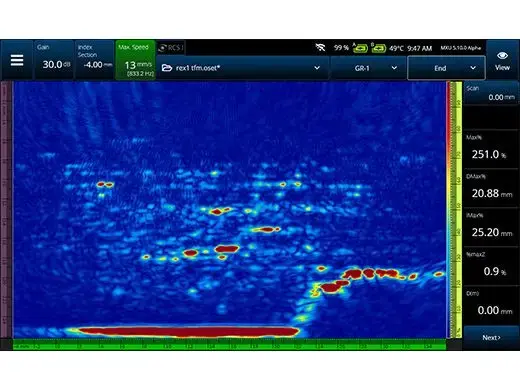
Task: Select the IMax% 25.20 mm reading
Action: 491,227
